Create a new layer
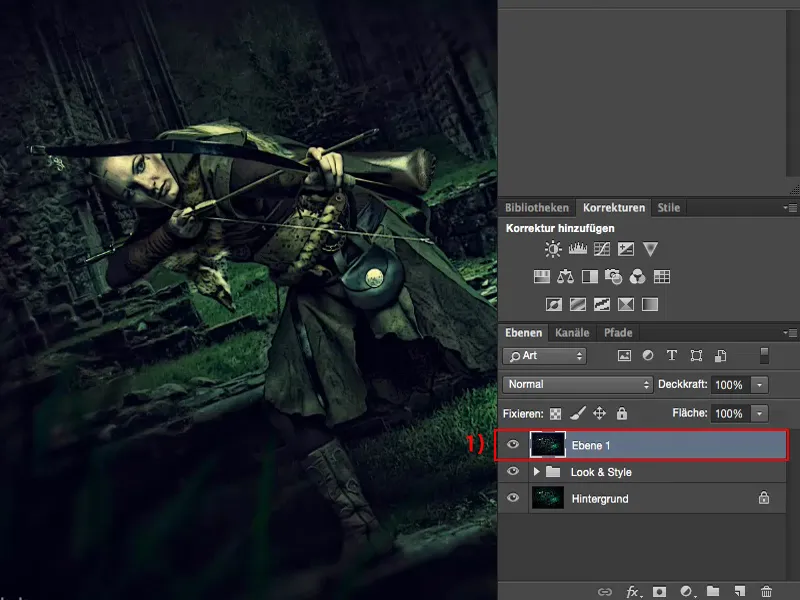Screen dimensions: 800x600 738,589
